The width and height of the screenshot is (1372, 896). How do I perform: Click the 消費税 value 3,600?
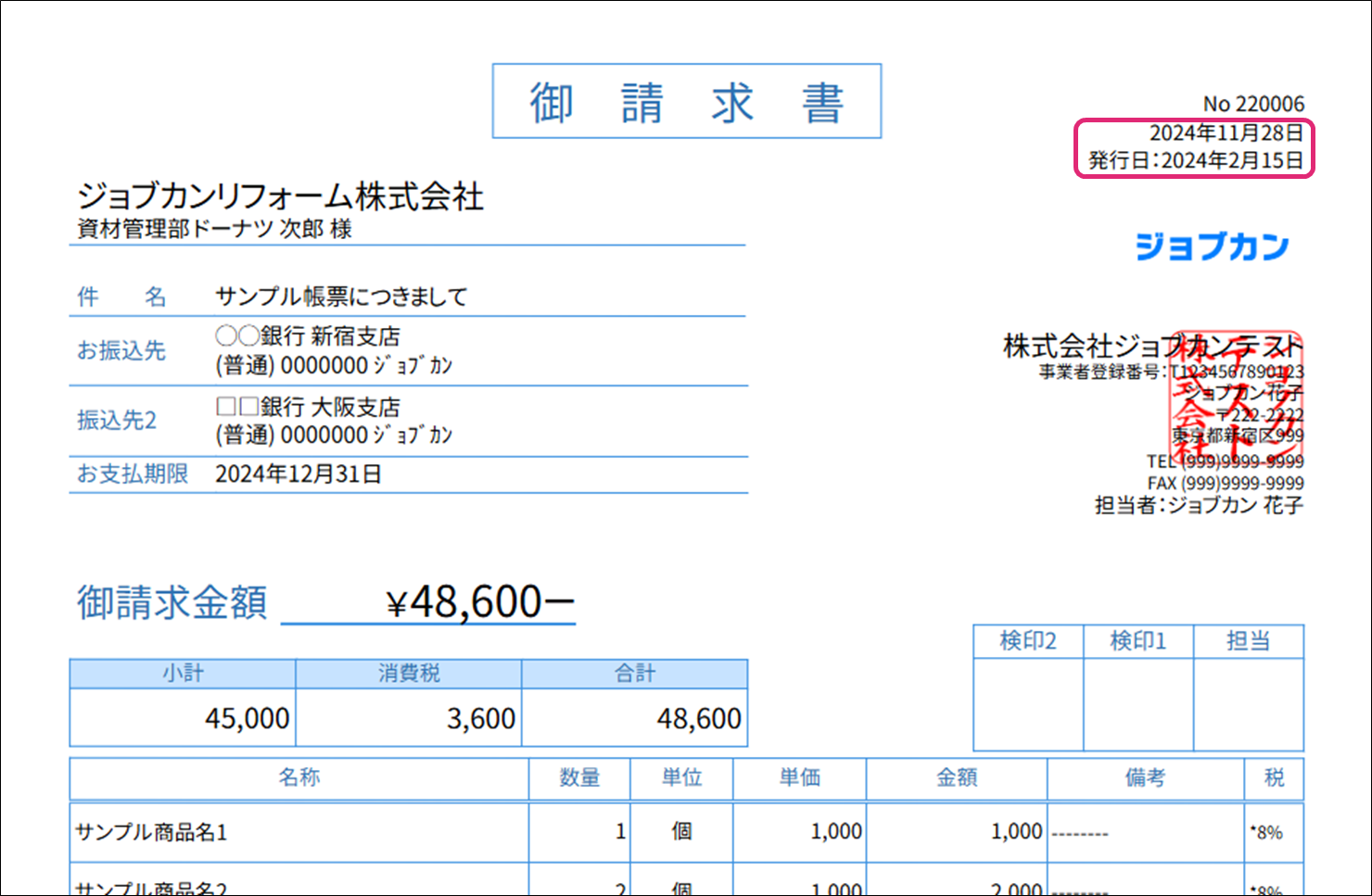[x=480, y=718]
